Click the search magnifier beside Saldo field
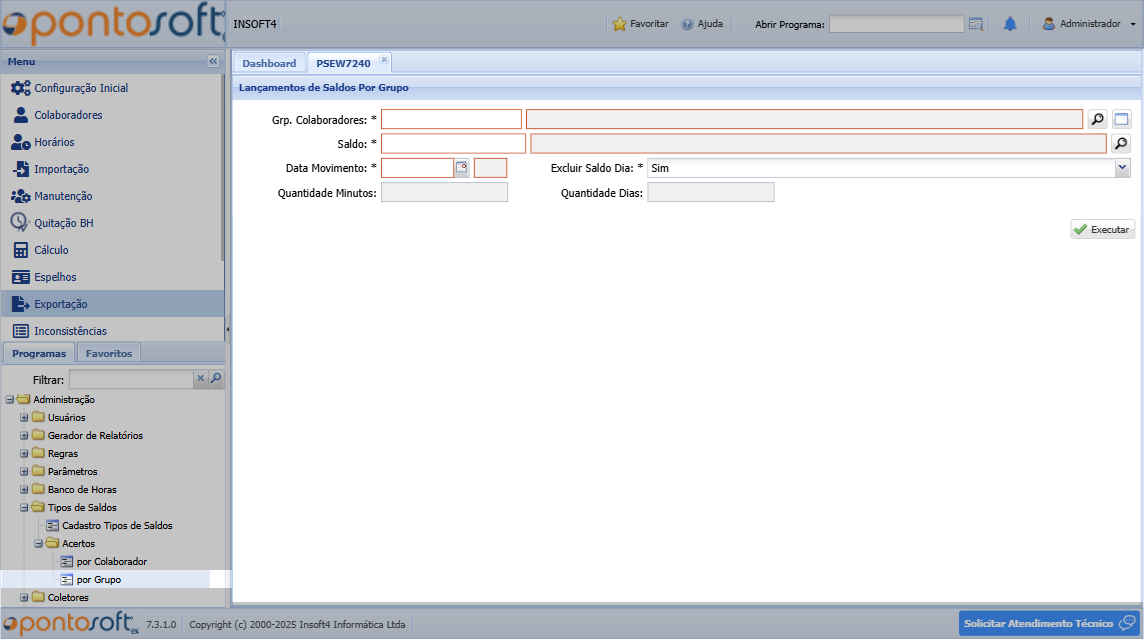1144x639 pixels. (1121, 144)
